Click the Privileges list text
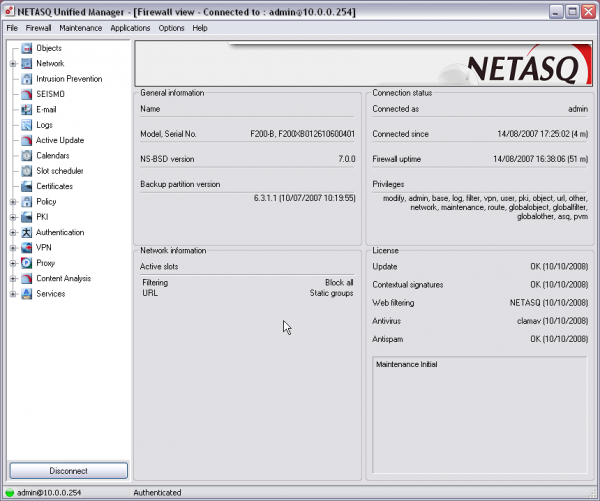 tap(485, 207)
